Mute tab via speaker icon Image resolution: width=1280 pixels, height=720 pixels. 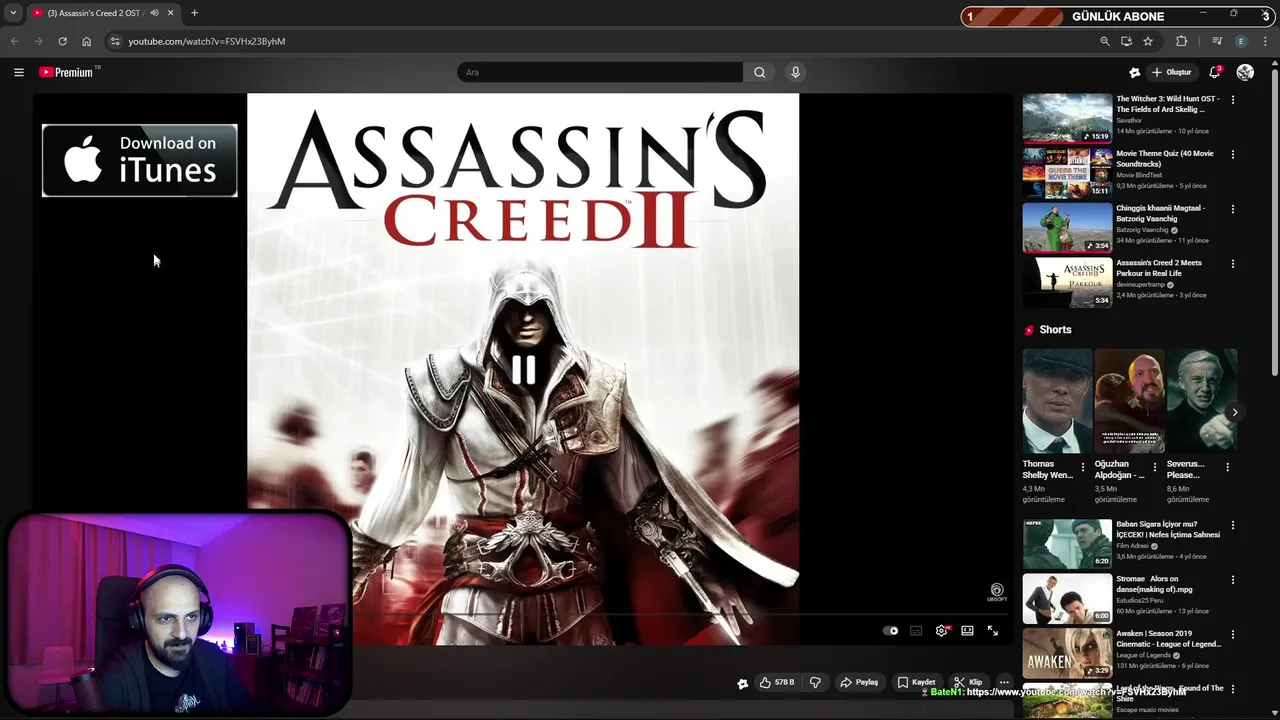point(154,13)
